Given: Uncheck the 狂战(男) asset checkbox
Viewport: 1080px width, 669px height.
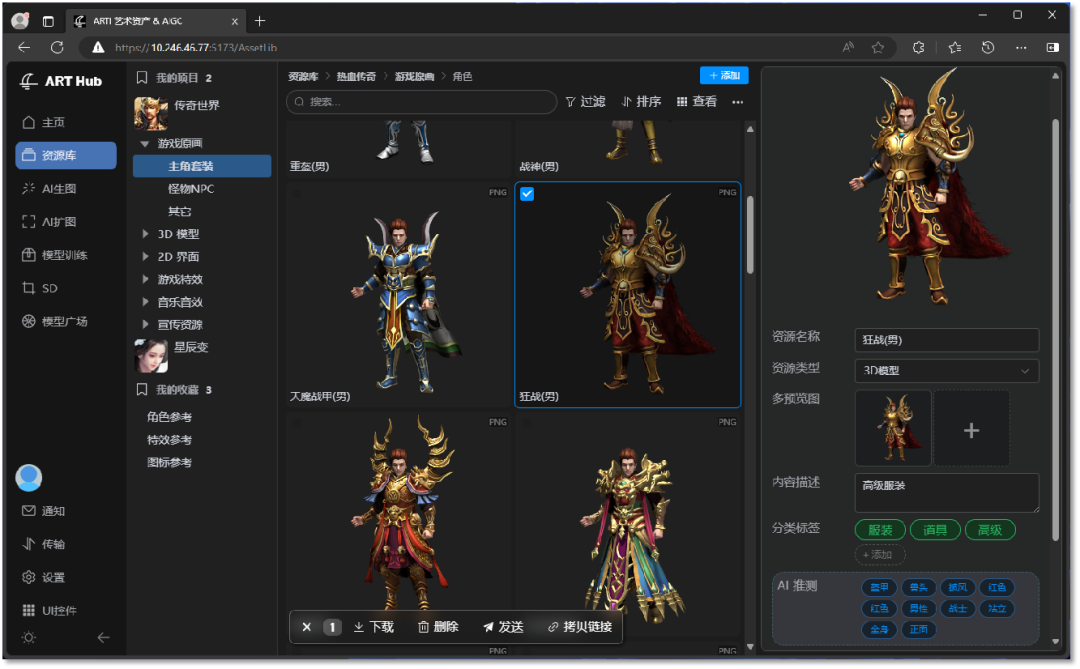Looking at the screenshot, I should click(527, 194).
